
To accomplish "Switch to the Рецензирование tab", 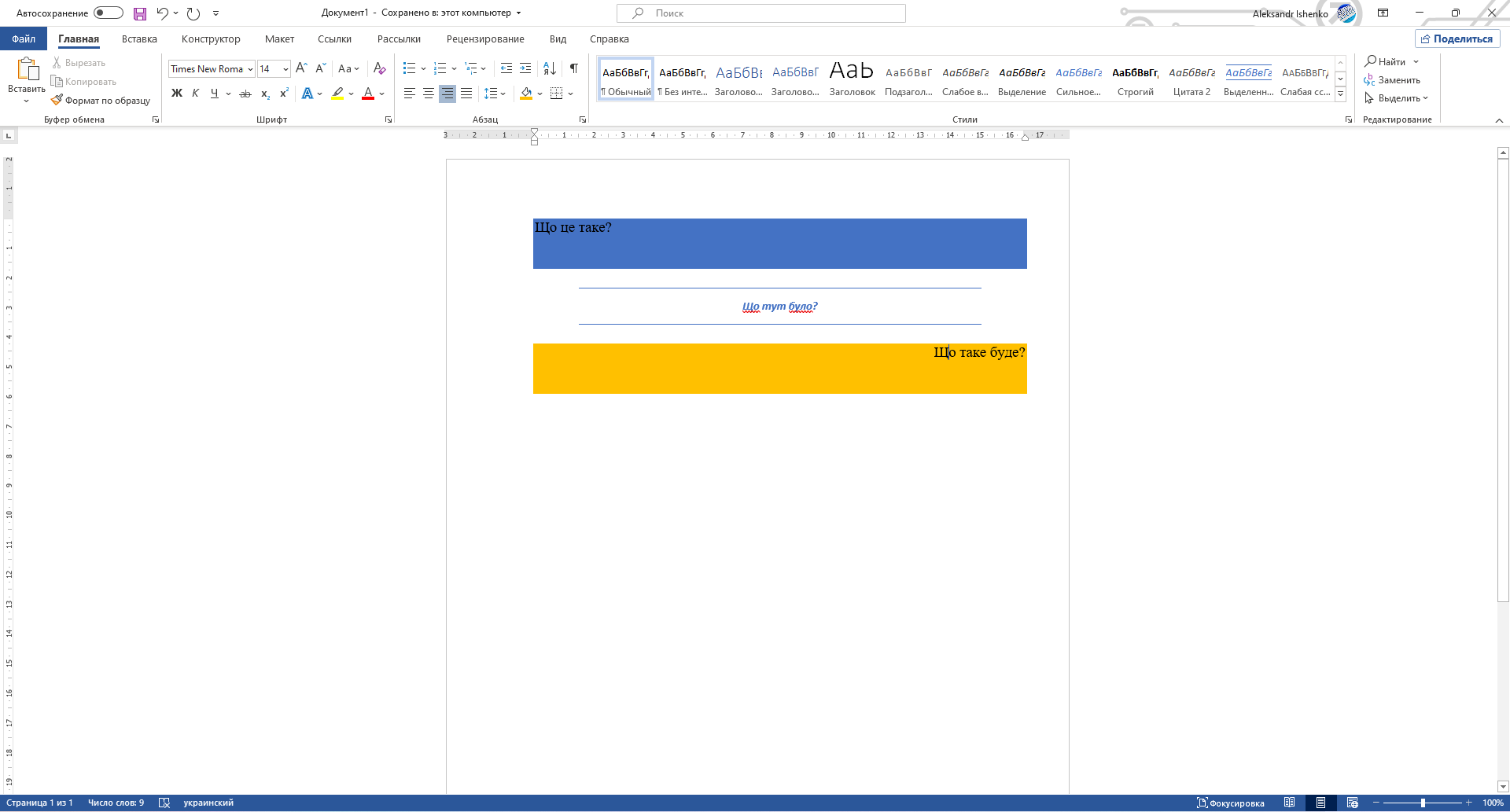I will click(485, 39).
